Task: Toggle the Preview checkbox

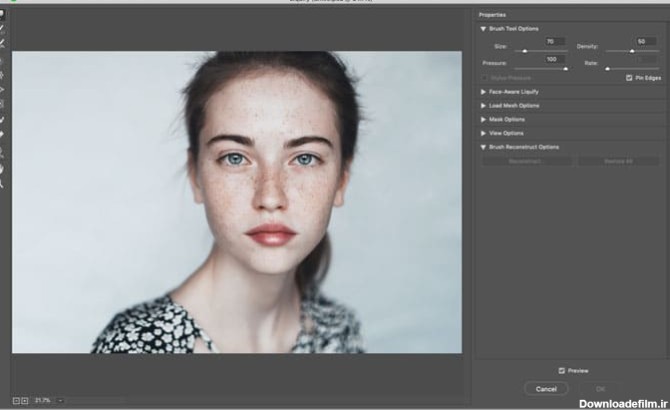Action: point(561,369)
